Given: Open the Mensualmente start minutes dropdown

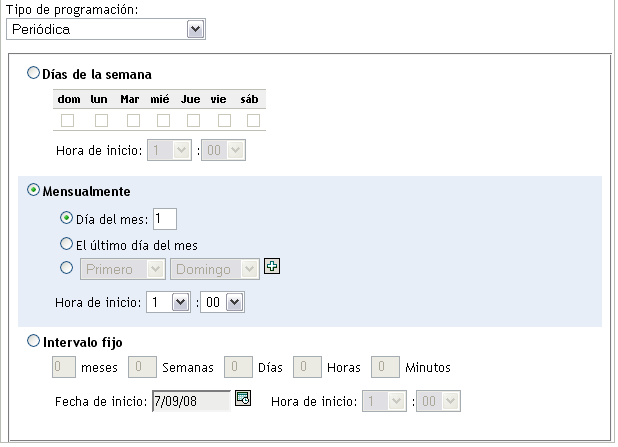Looking at the screenshot, I should (x=222, y=300).
